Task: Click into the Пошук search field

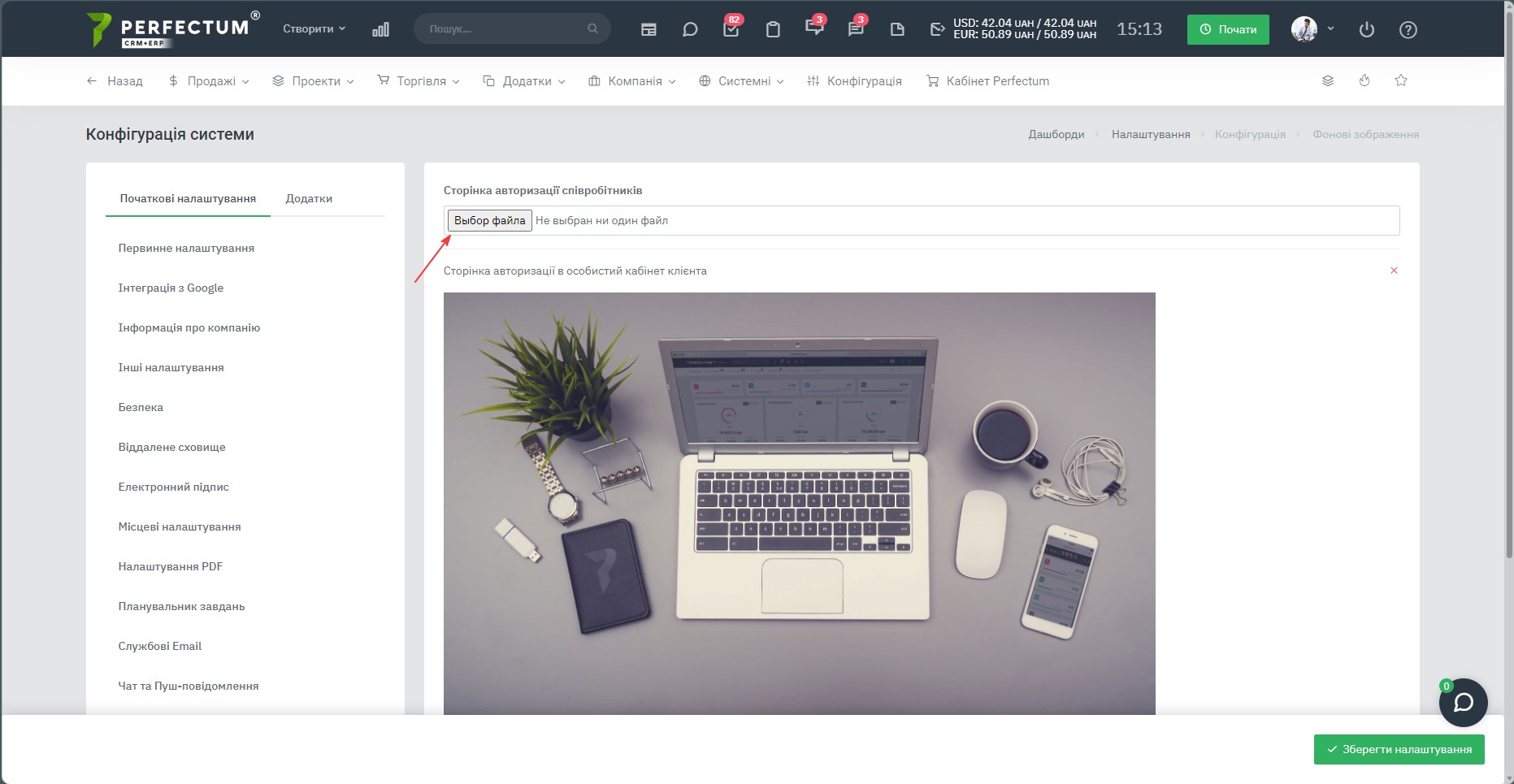Action: click(x=512, y=28)
